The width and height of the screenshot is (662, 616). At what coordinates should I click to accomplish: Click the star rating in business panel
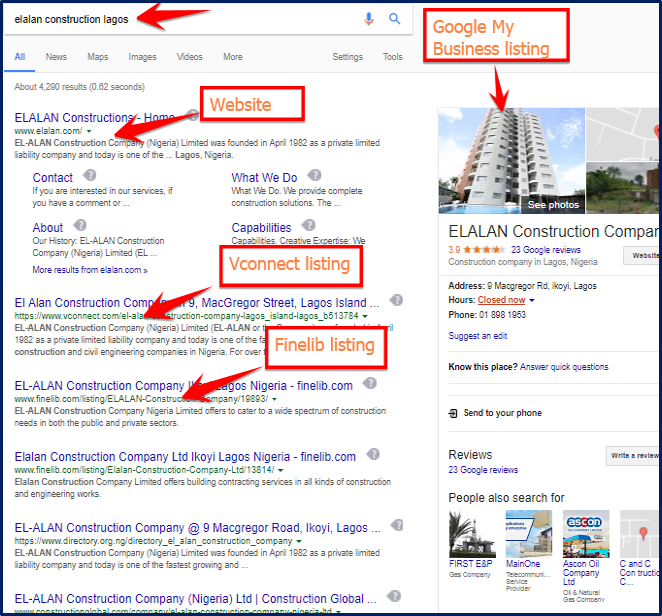pyautogui.click(x=483, y=250)
